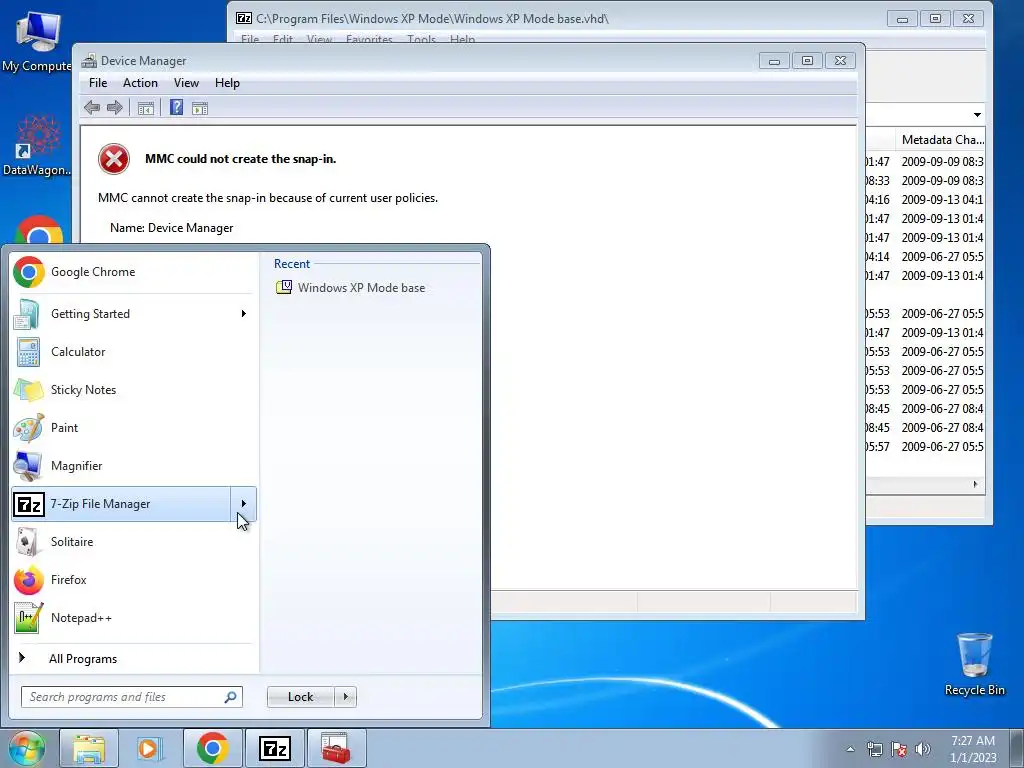Launch Solitaire from Start menu
Image resolution: width=1024 pixels, height=768 pixels.
[134, 541]
